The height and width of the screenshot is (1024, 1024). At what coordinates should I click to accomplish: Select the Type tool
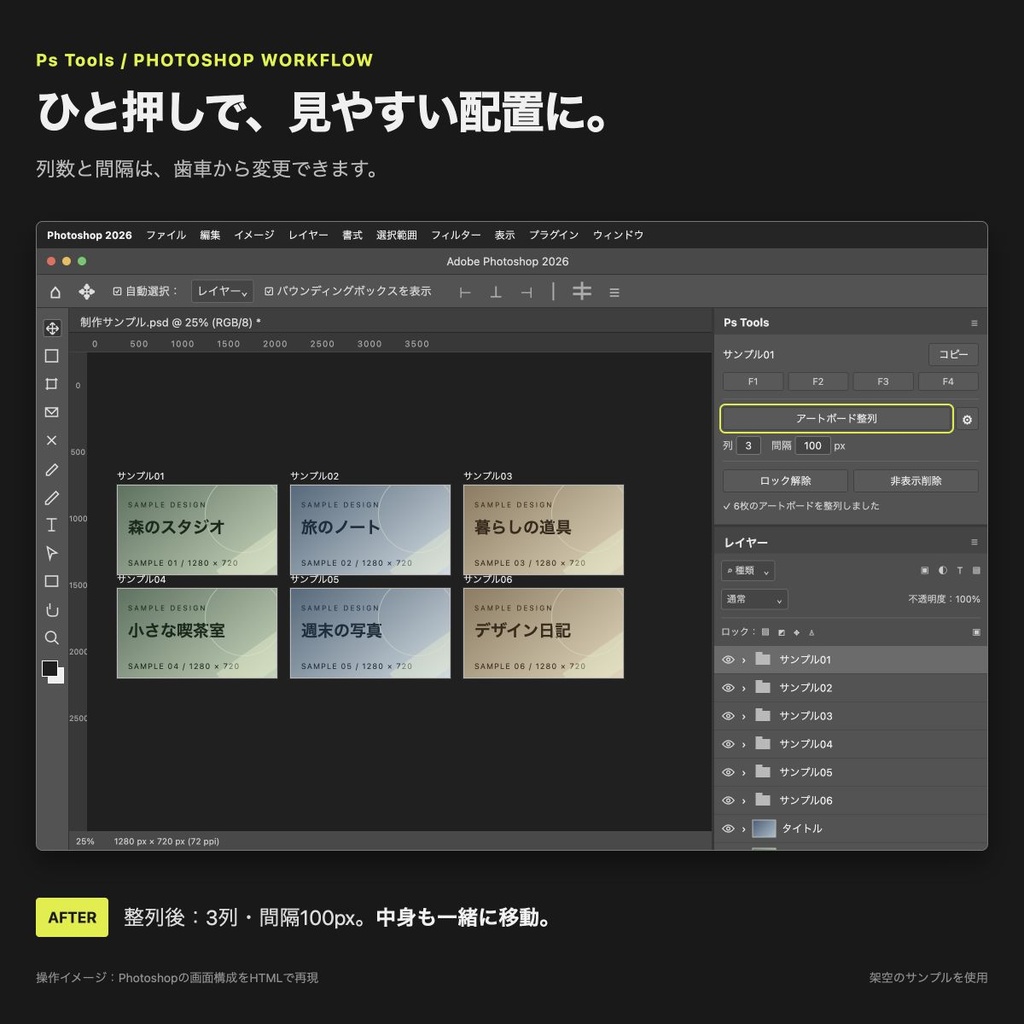pos(52,525)
